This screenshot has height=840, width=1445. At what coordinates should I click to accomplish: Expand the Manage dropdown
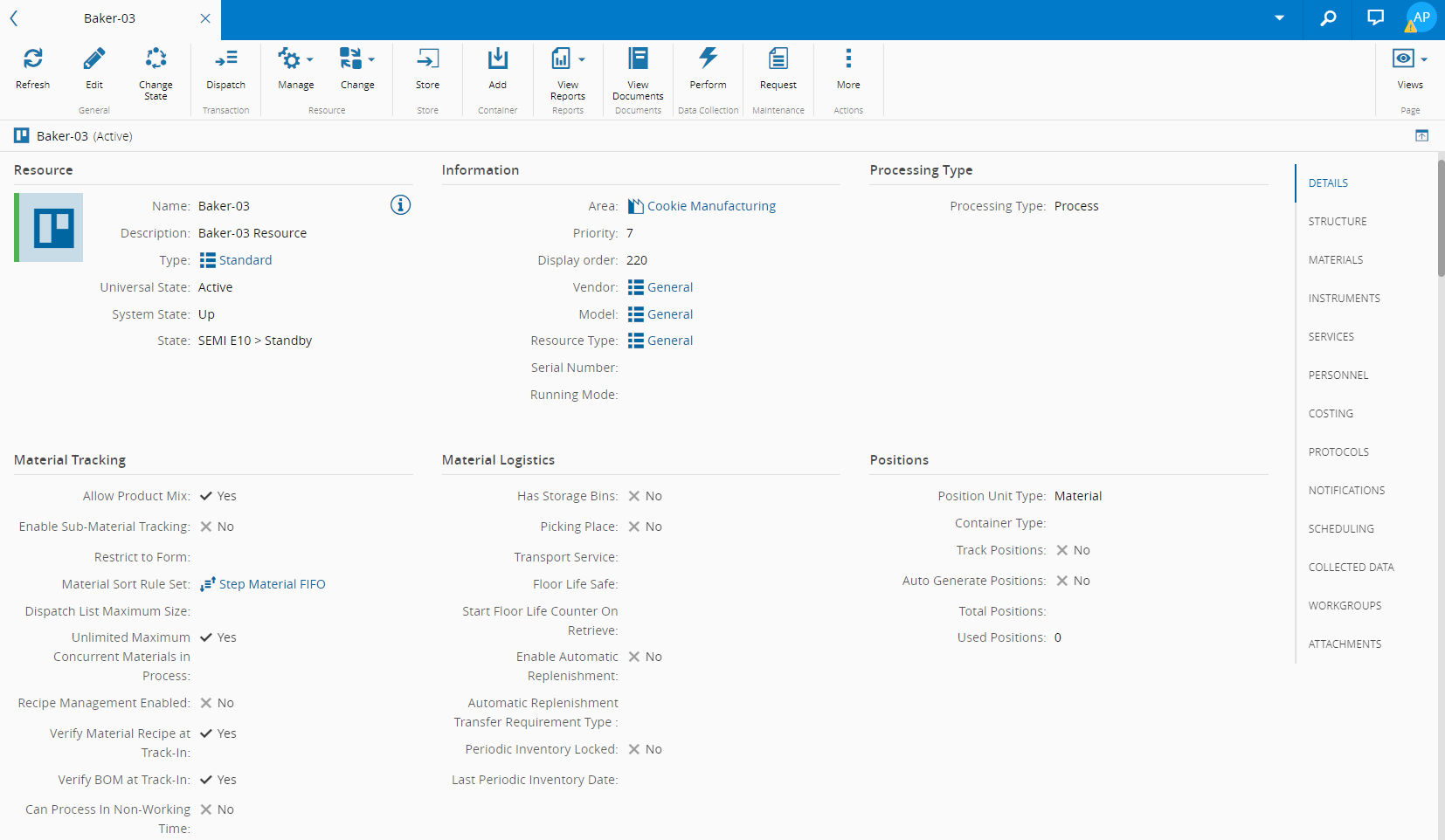point(295,59)
